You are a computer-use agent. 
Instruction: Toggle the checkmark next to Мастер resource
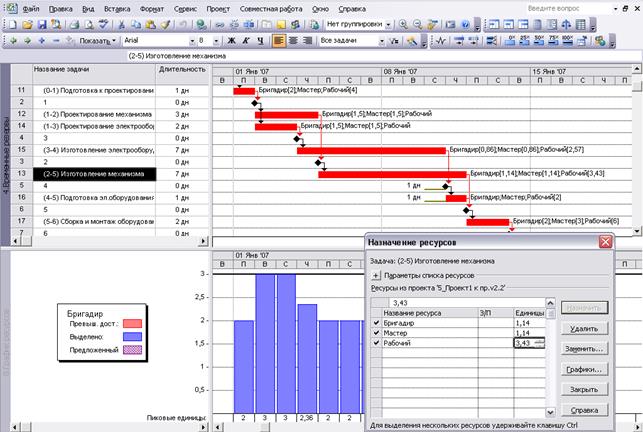coord(376,333)
